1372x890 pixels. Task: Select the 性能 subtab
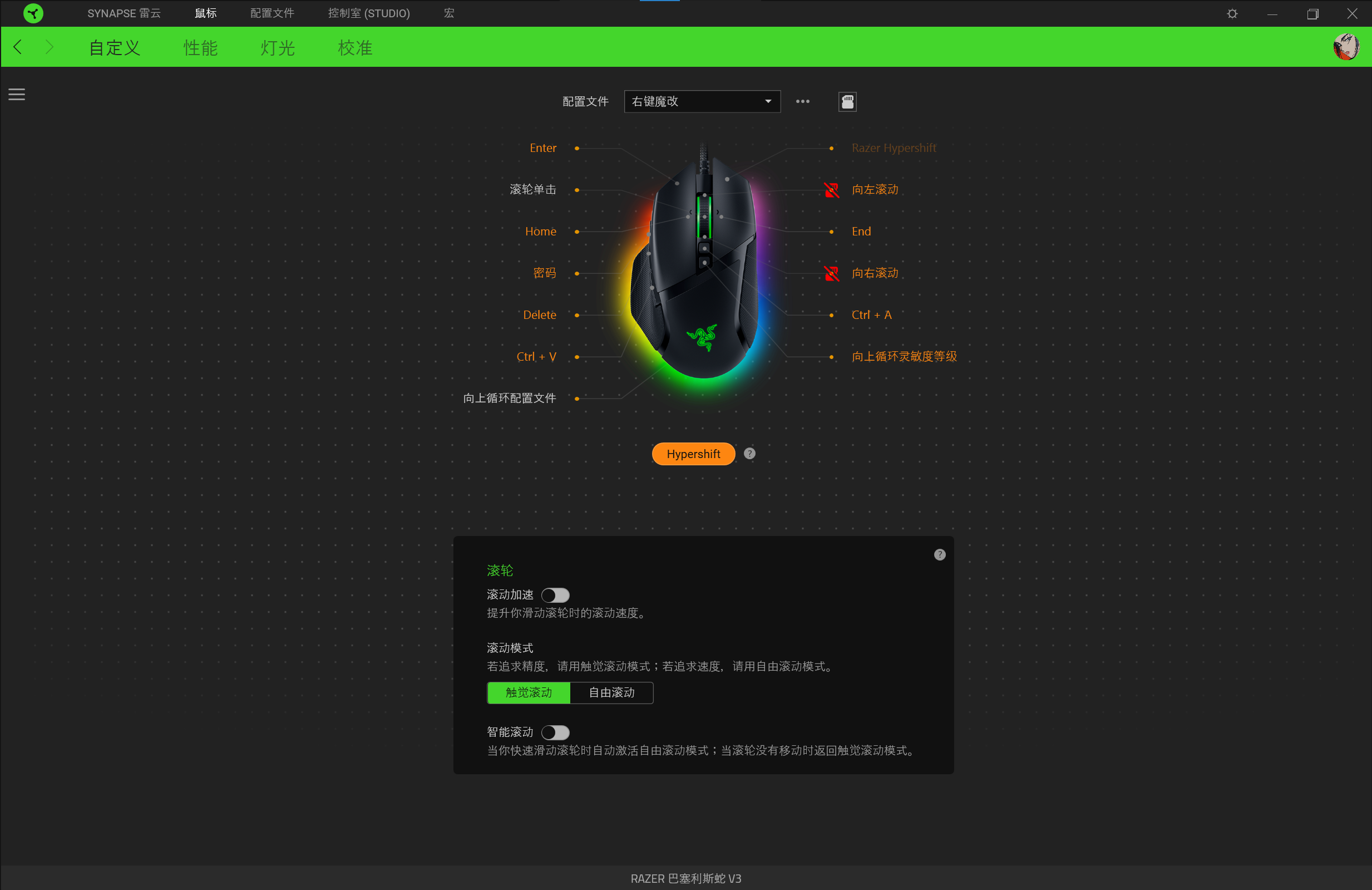point(200,47)
